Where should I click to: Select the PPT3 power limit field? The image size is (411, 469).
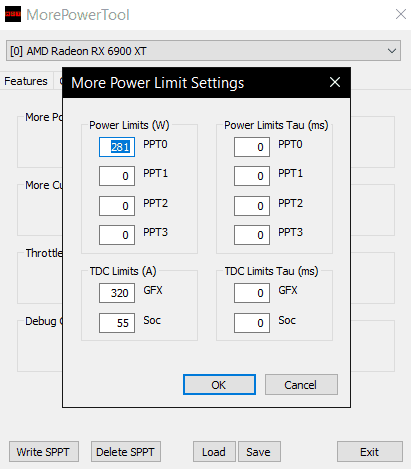pyautogui.click(x=117, y=235)
